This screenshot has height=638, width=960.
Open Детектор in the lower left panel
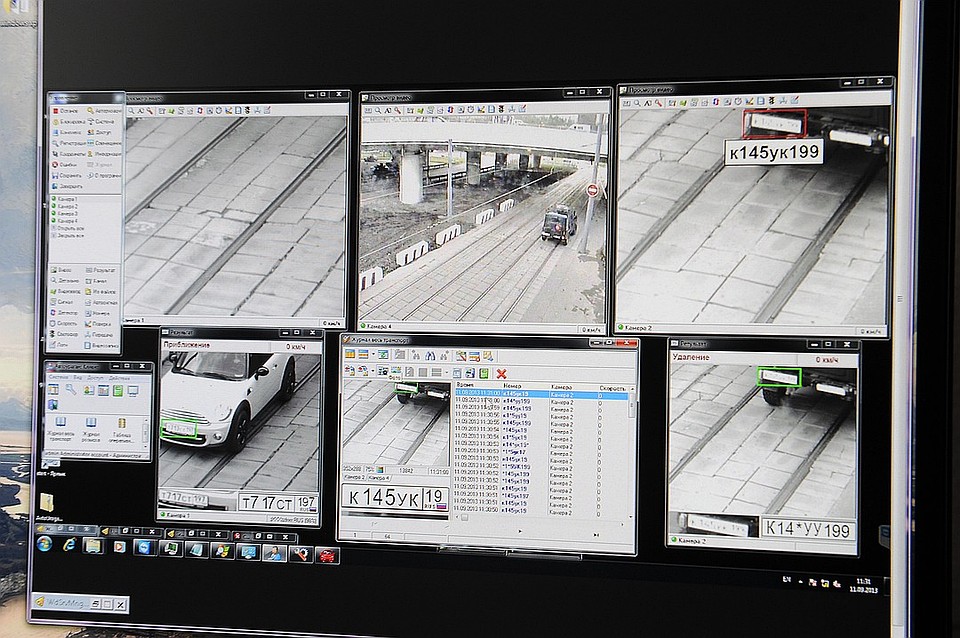click(64, 313)
